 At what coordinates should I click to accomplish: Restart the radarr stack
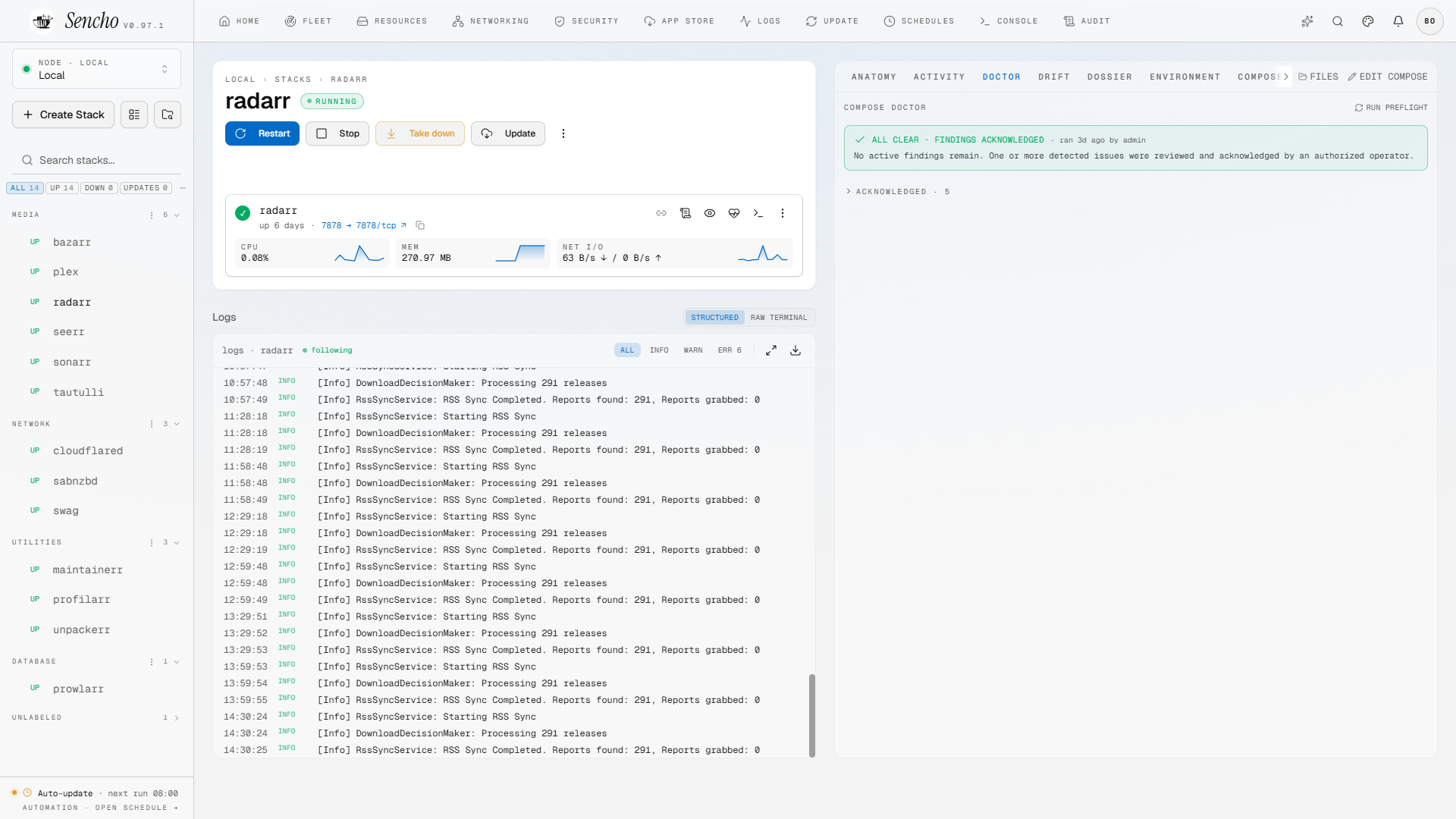click(262, 133)
